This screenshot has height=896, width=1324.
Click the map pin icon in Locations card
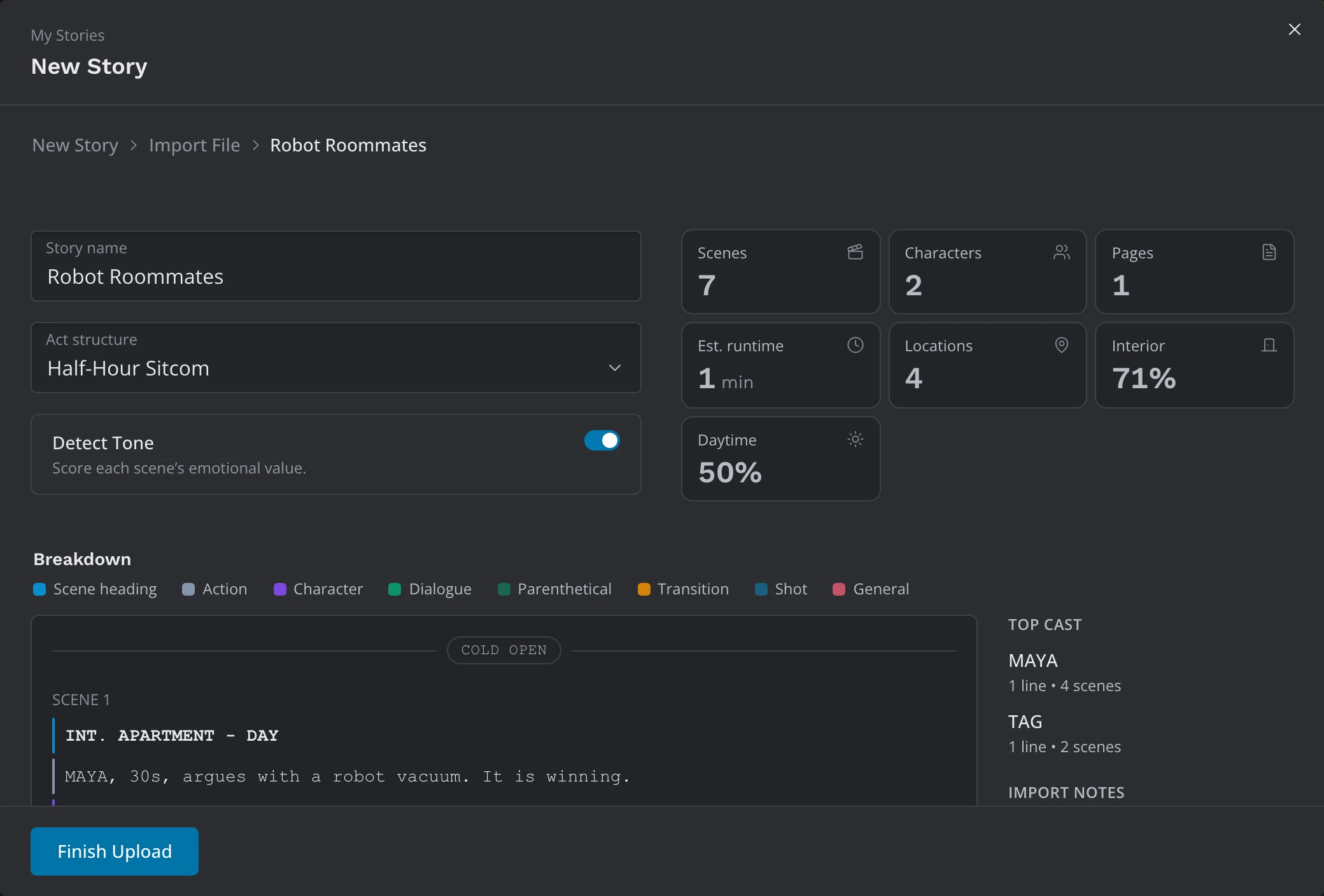1062,345
